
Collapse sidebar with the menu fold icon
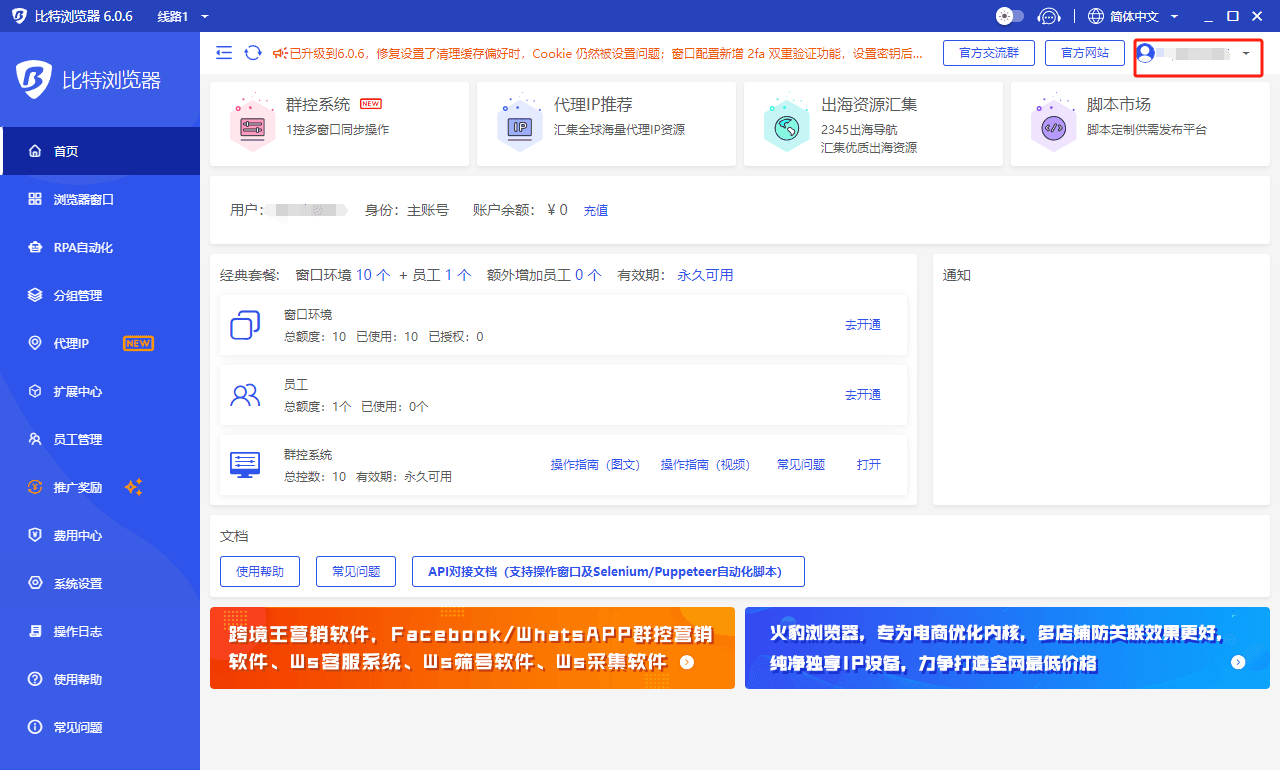point(224,53)
